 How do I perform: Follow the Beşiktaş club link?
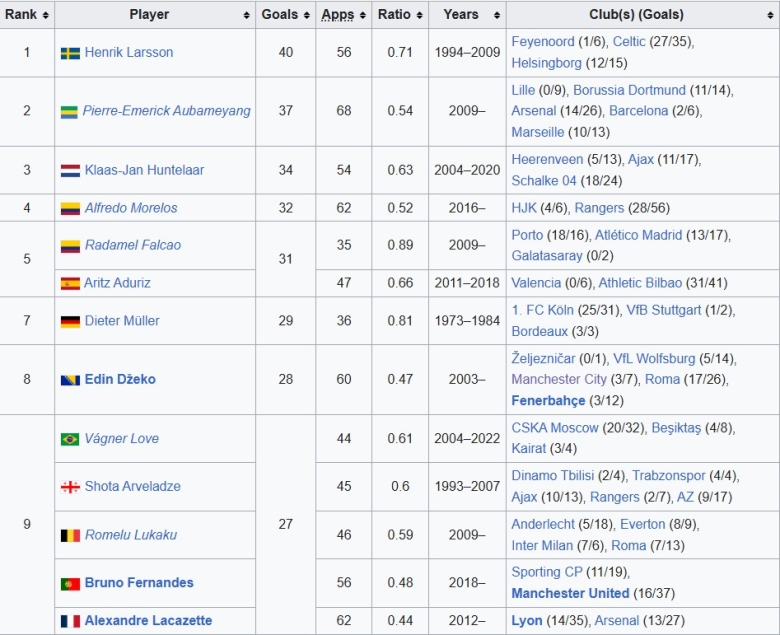[x=676, y=428]
